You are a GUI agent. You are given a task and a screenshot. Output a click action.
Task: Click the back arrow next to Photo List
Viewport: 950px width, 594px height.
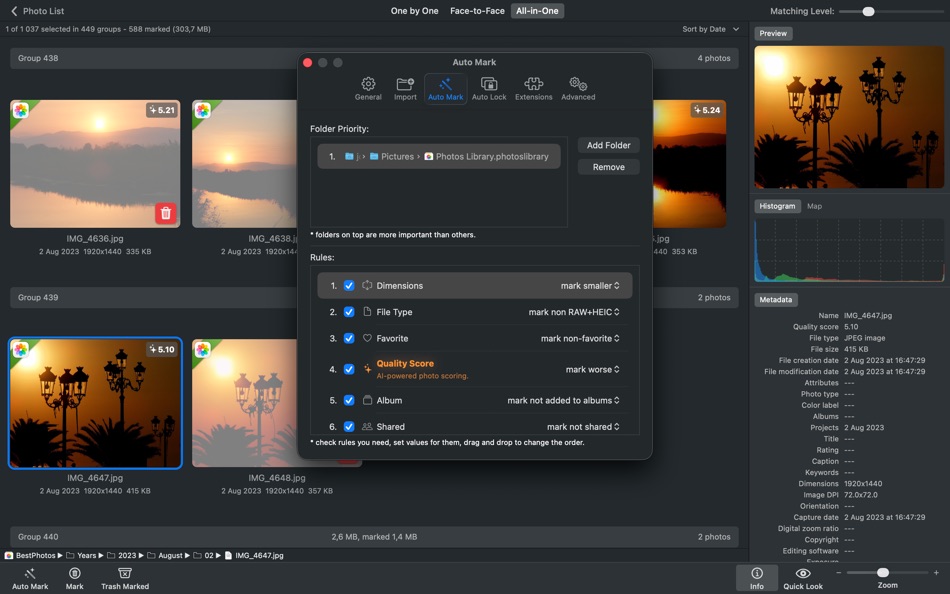pyautogui.click(x=13, y=10)
